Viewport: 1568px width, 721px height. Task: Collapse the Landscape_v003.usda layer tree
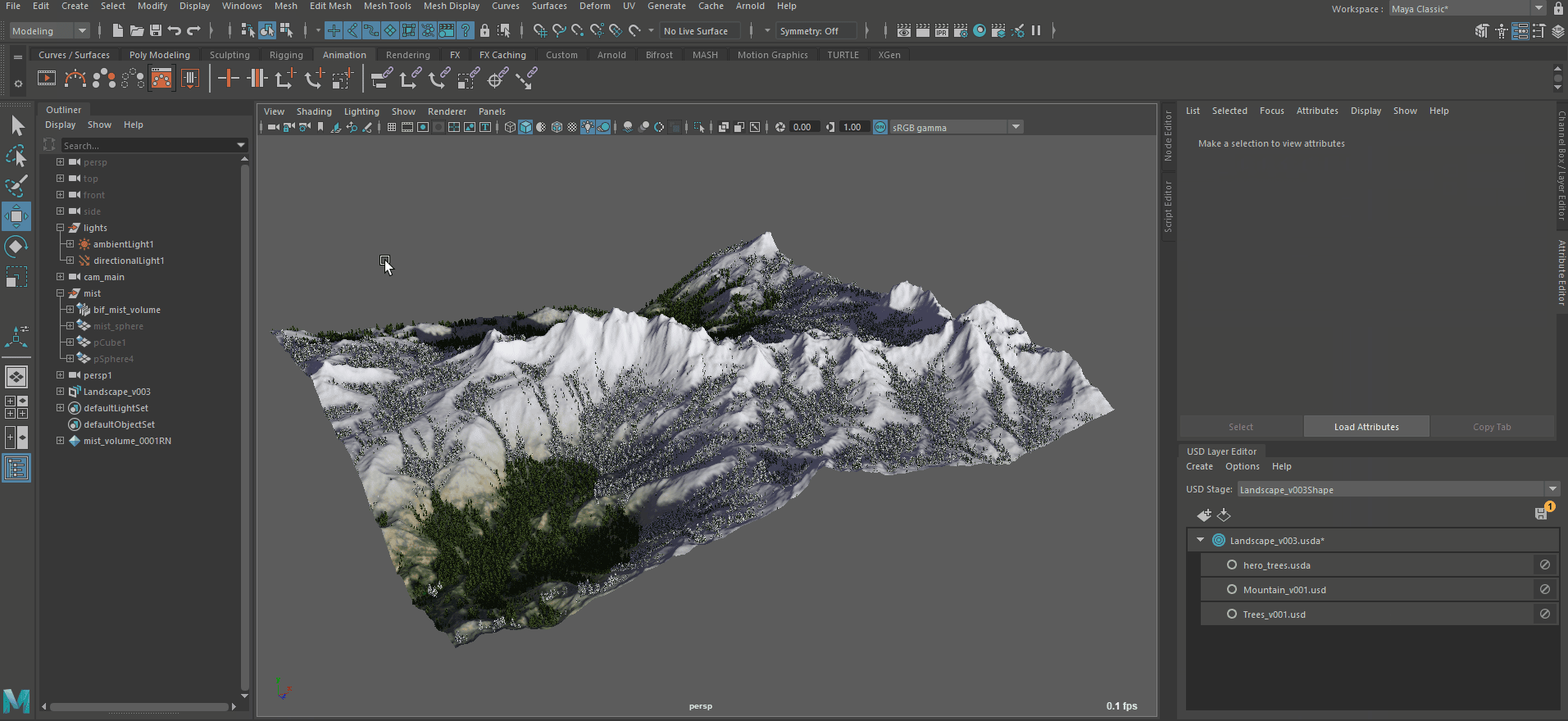pos(1200,540)
